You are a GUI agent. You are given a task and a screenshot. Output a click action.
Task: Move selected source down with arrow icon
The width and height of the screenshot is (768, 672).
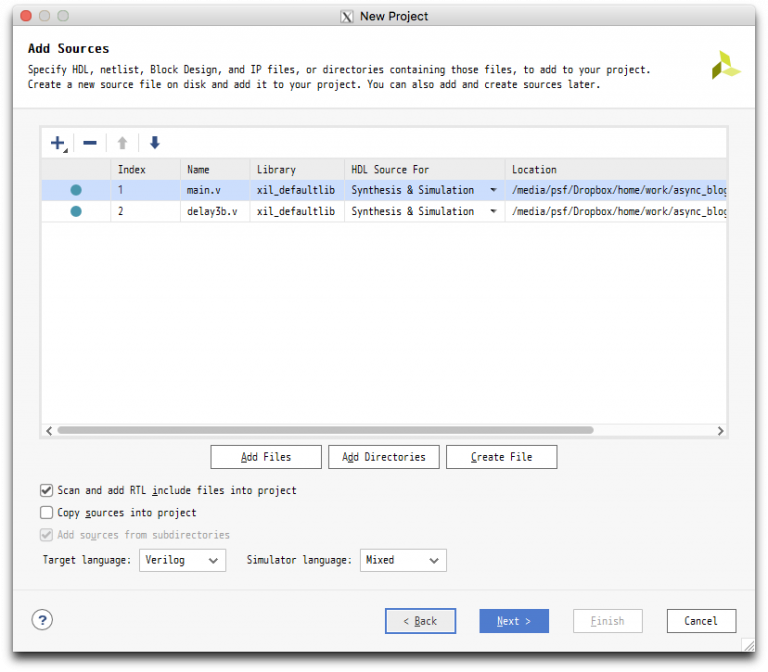154,143
